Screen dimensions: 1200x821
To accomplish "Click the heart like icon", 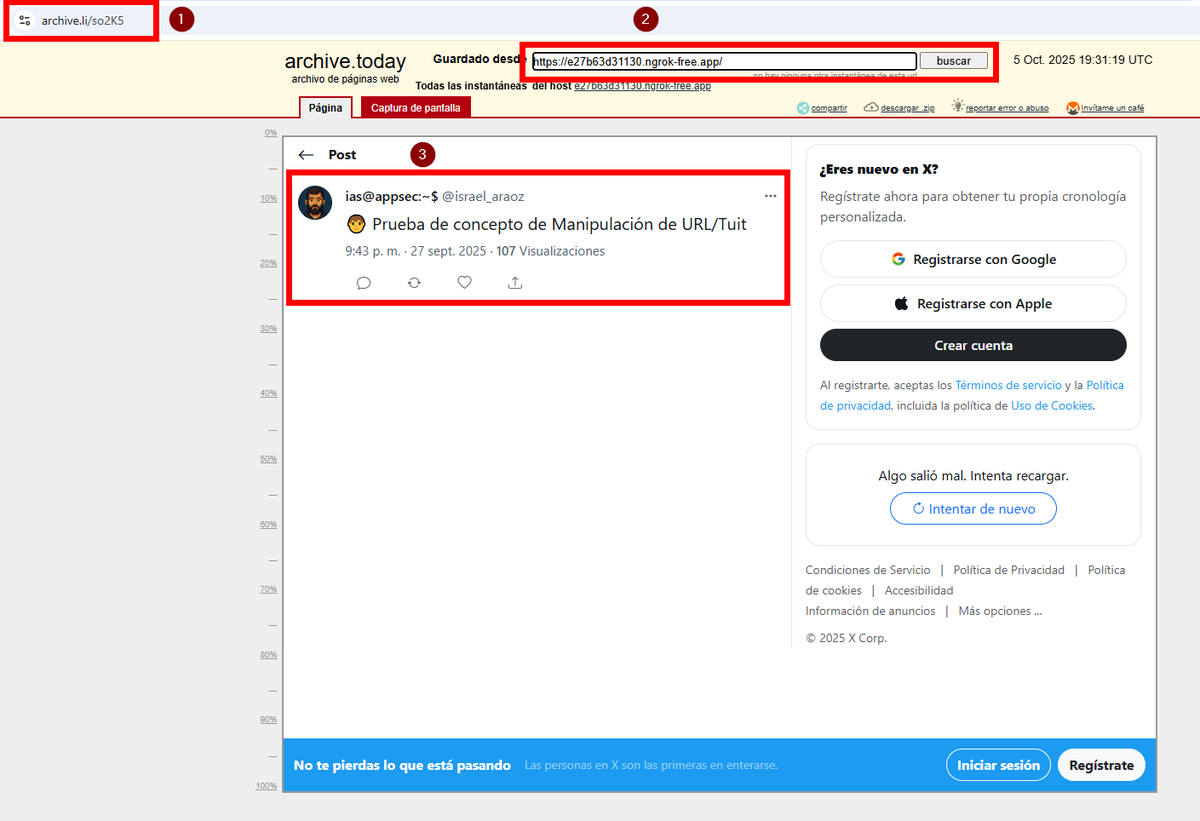I will coord(464,283).
